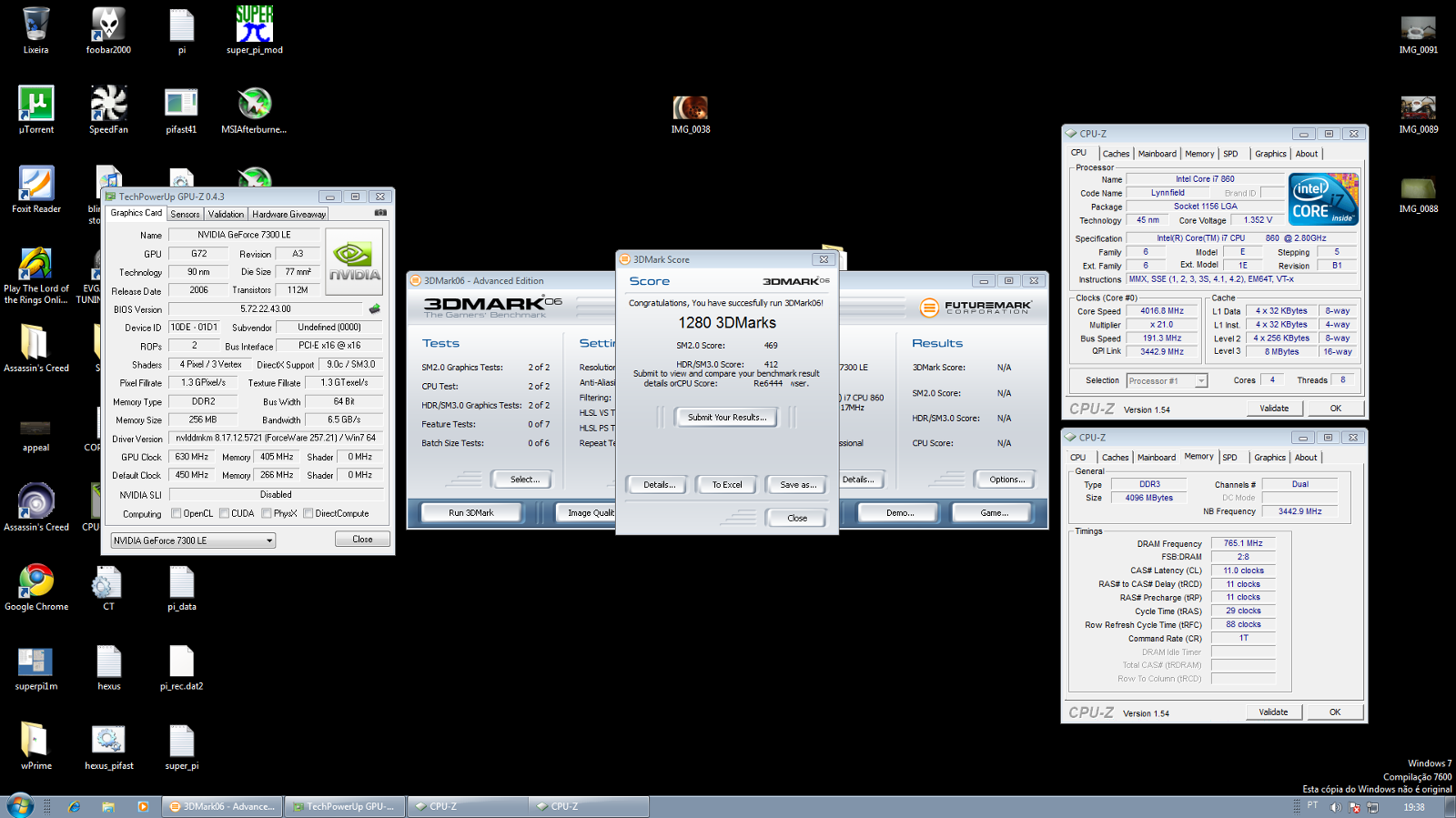Enable the DirectCompute checkbox in GPU-Z
Image resolution: width=1456 pixels, height=818 pixels.
coord(308,513)
